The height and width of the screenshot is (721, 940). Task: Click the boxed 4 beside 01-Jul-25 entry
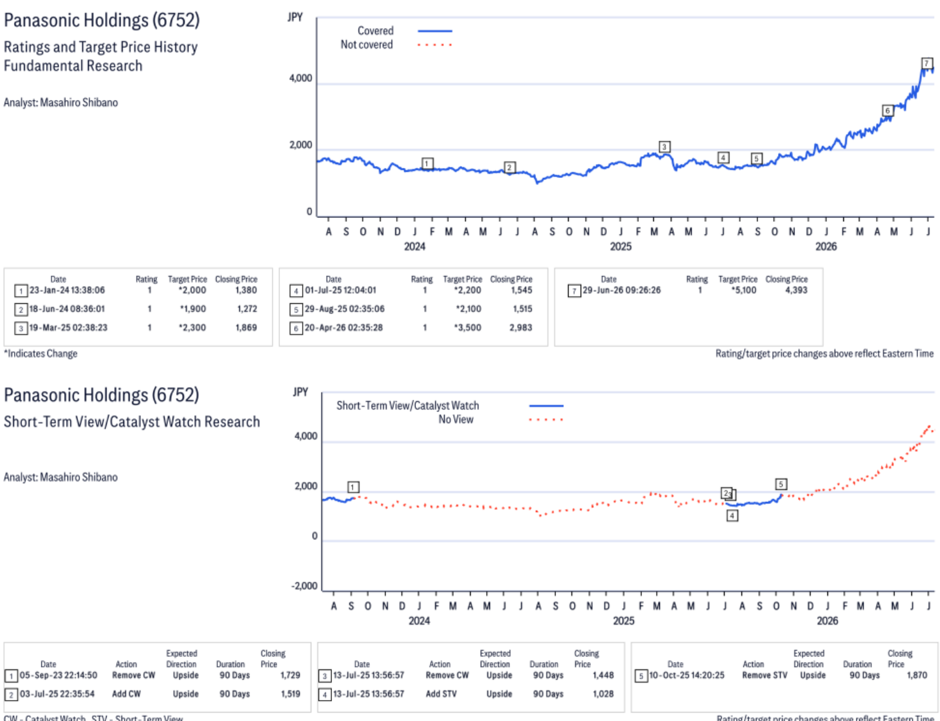pyautogui.click(x=296, y=291)
